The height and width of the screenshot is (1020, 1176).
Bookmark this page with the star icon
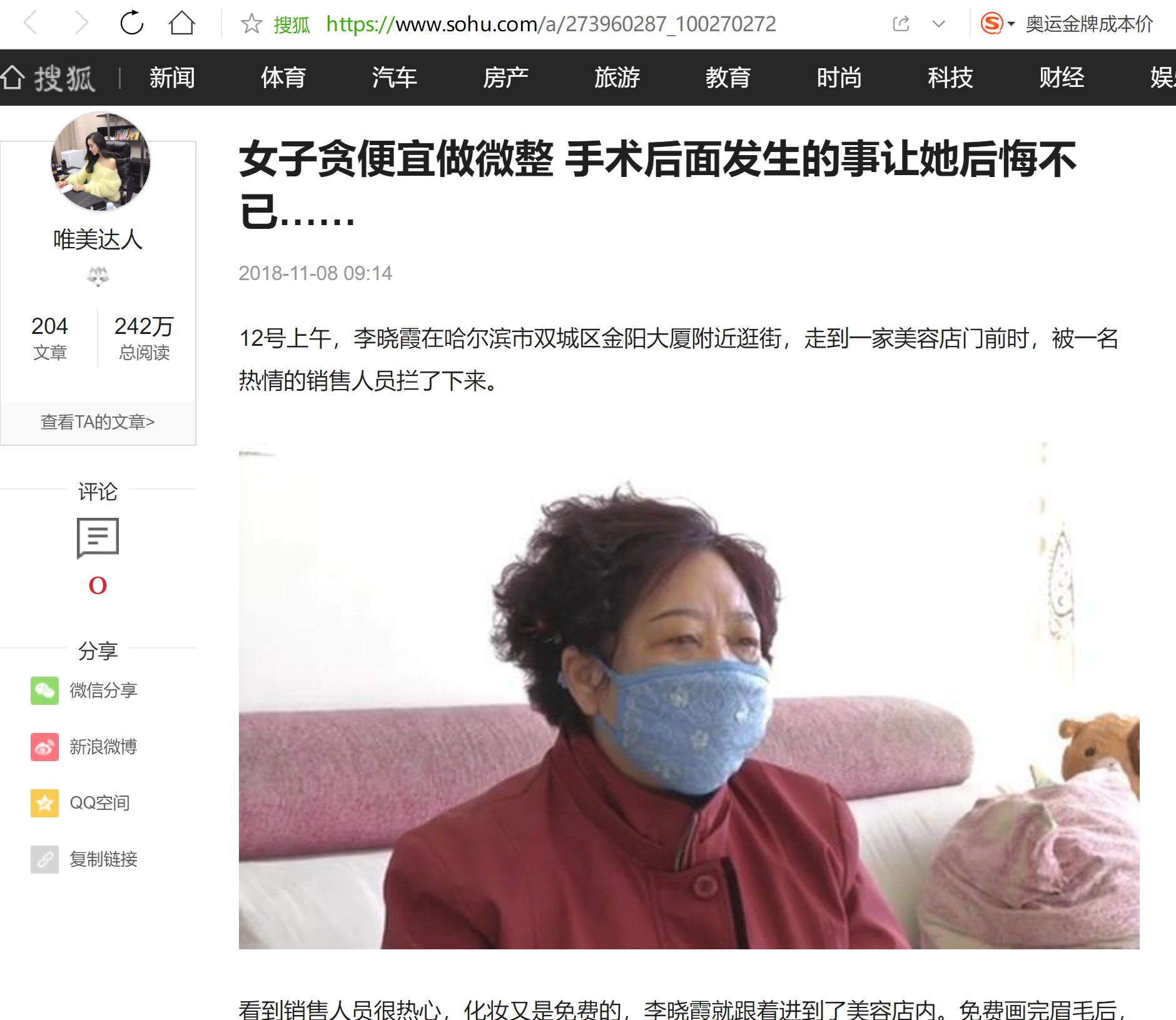point(251,24)
